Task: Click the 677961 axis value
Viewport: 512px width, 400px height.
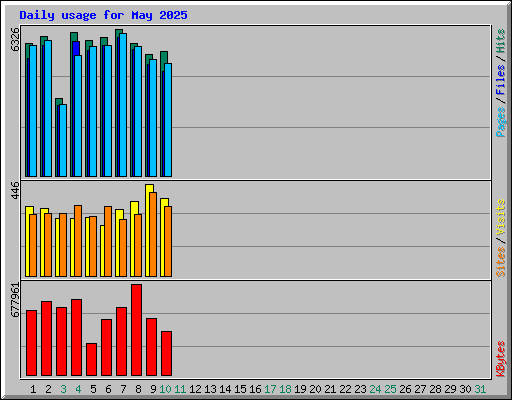Action: (x=15, y=300)
